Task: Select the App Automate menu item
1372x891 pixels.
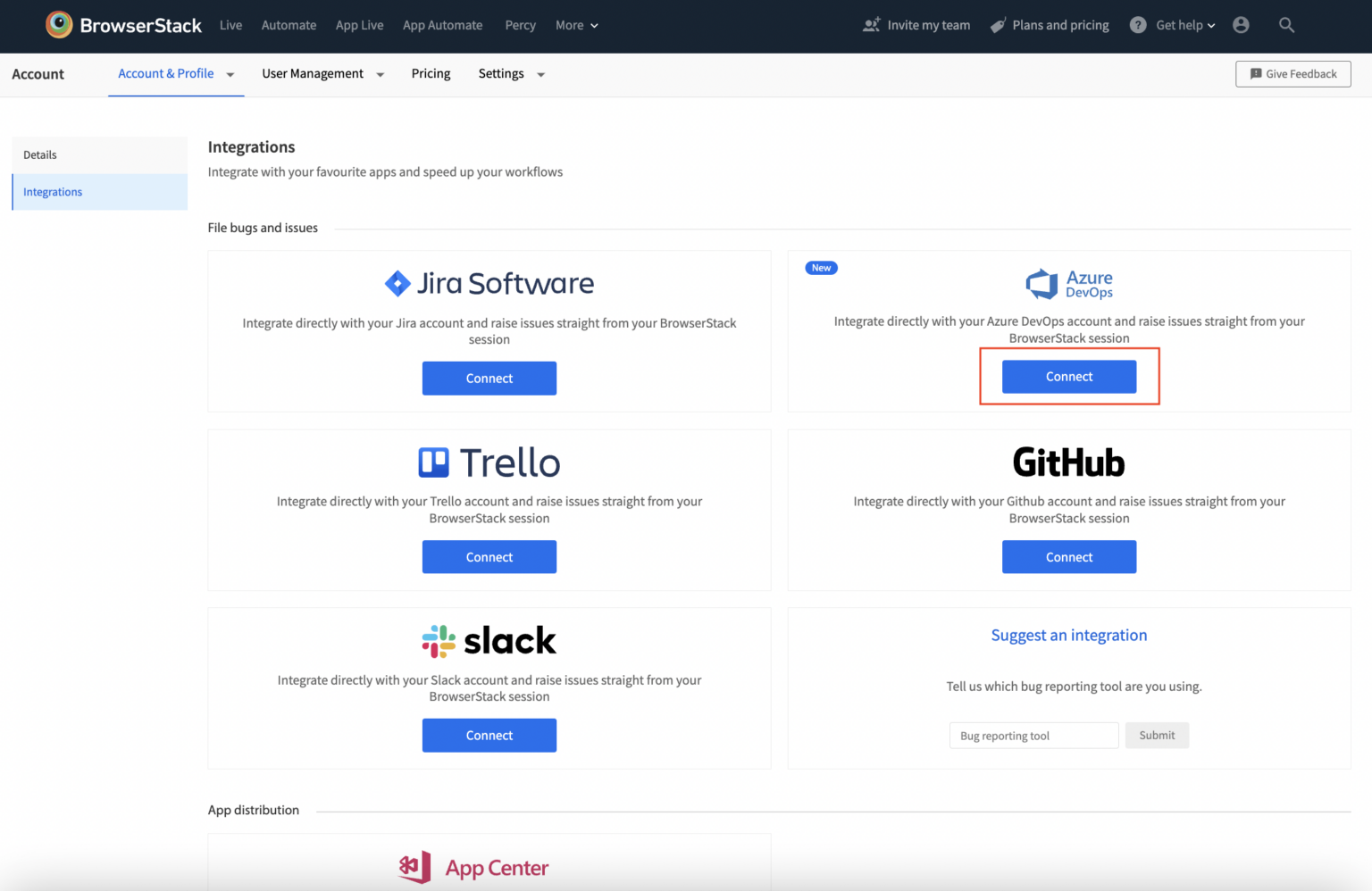Action: click(442, 25)
